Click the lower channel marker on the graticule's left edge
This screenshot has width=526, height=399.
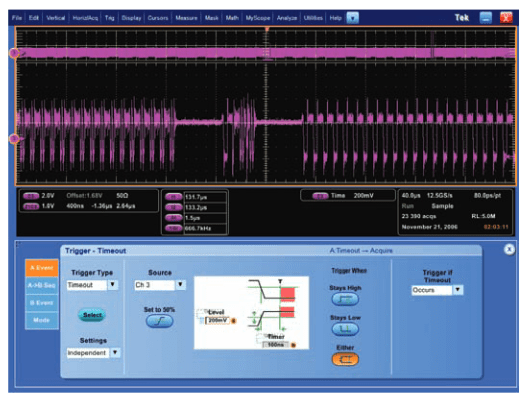(x=14, y=138)
